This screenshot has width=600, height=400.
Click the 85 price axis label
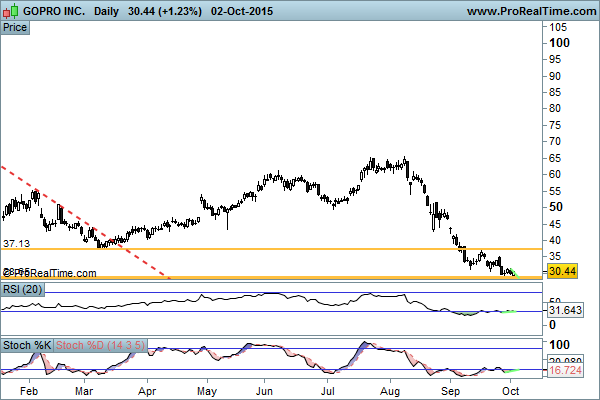[x=555, y=92]
